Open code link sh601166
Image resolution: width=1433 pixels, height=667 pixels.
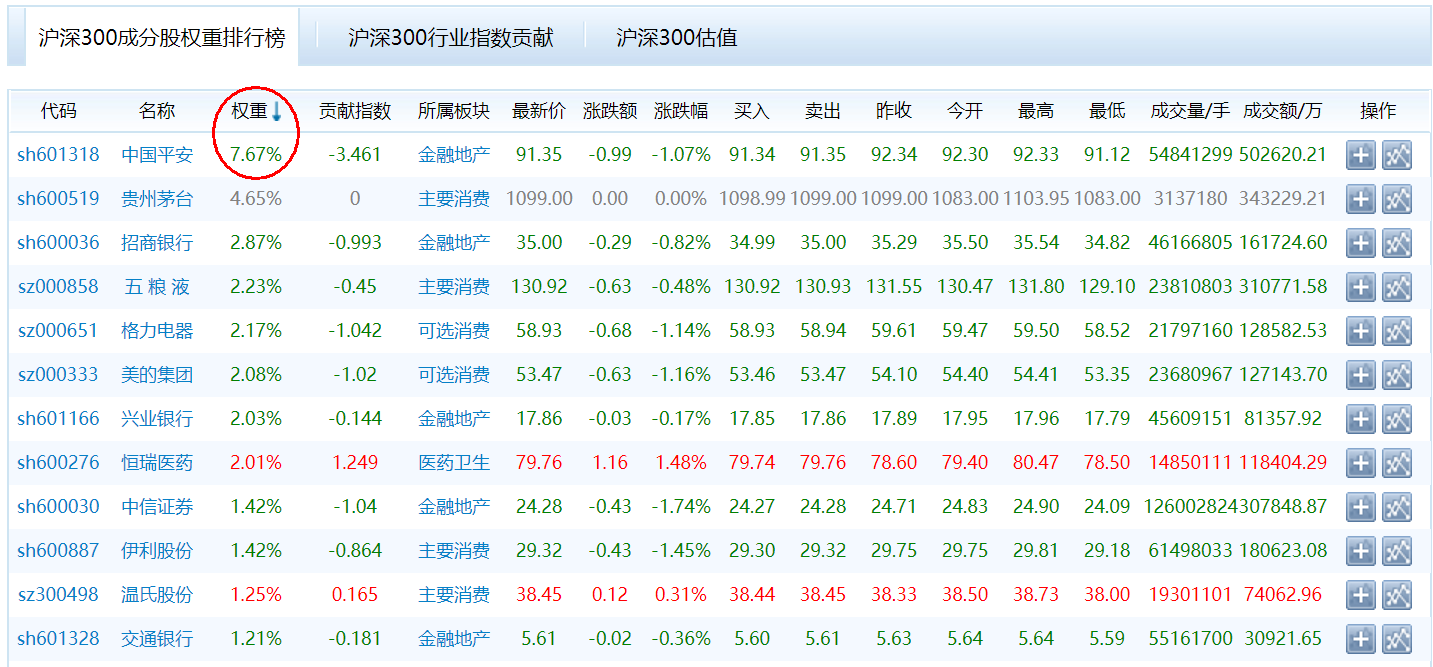point(58,419)
